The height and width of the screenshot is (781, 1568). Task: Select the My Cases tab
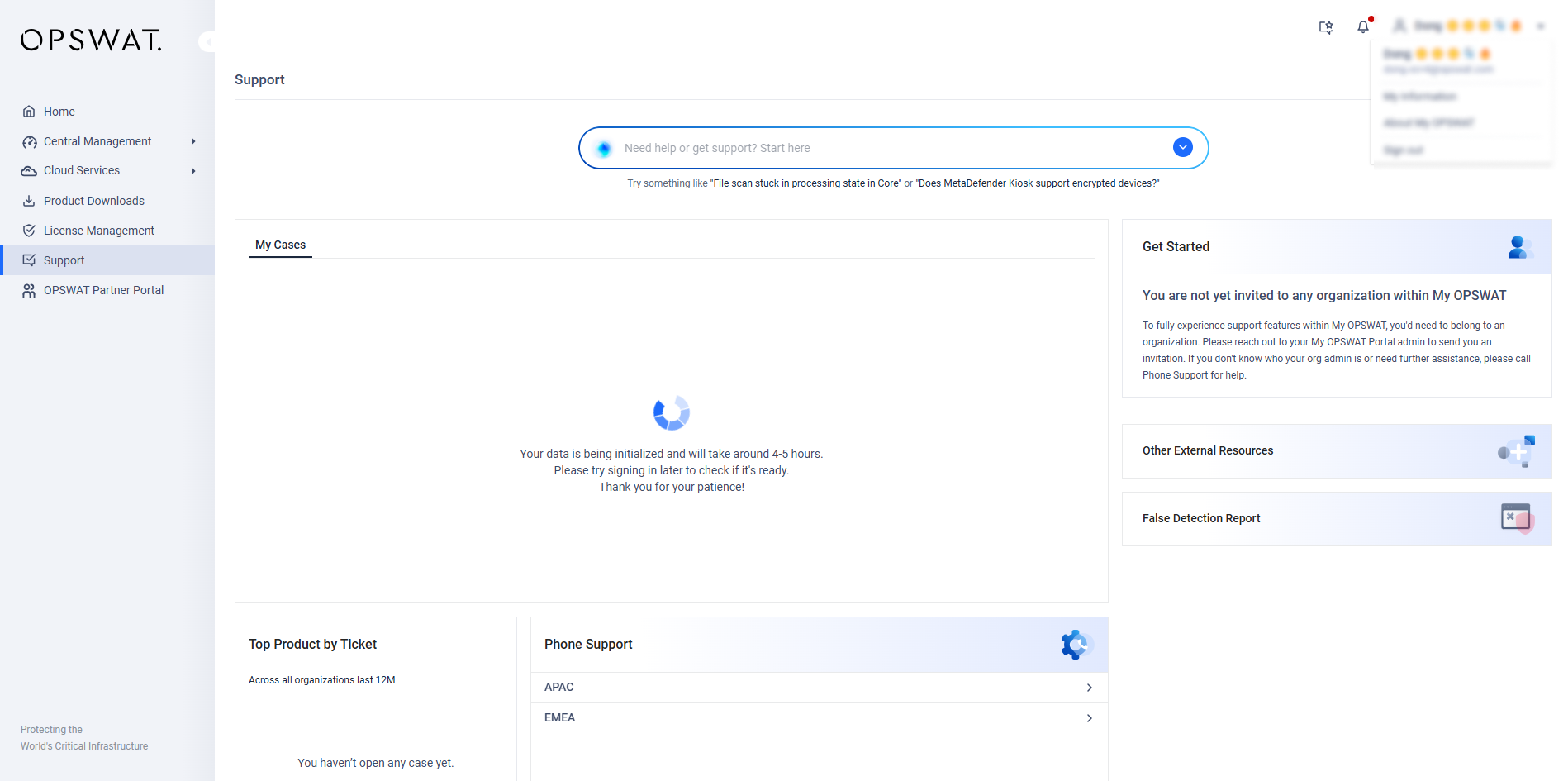pyautogui.click(x=280, y=245)
